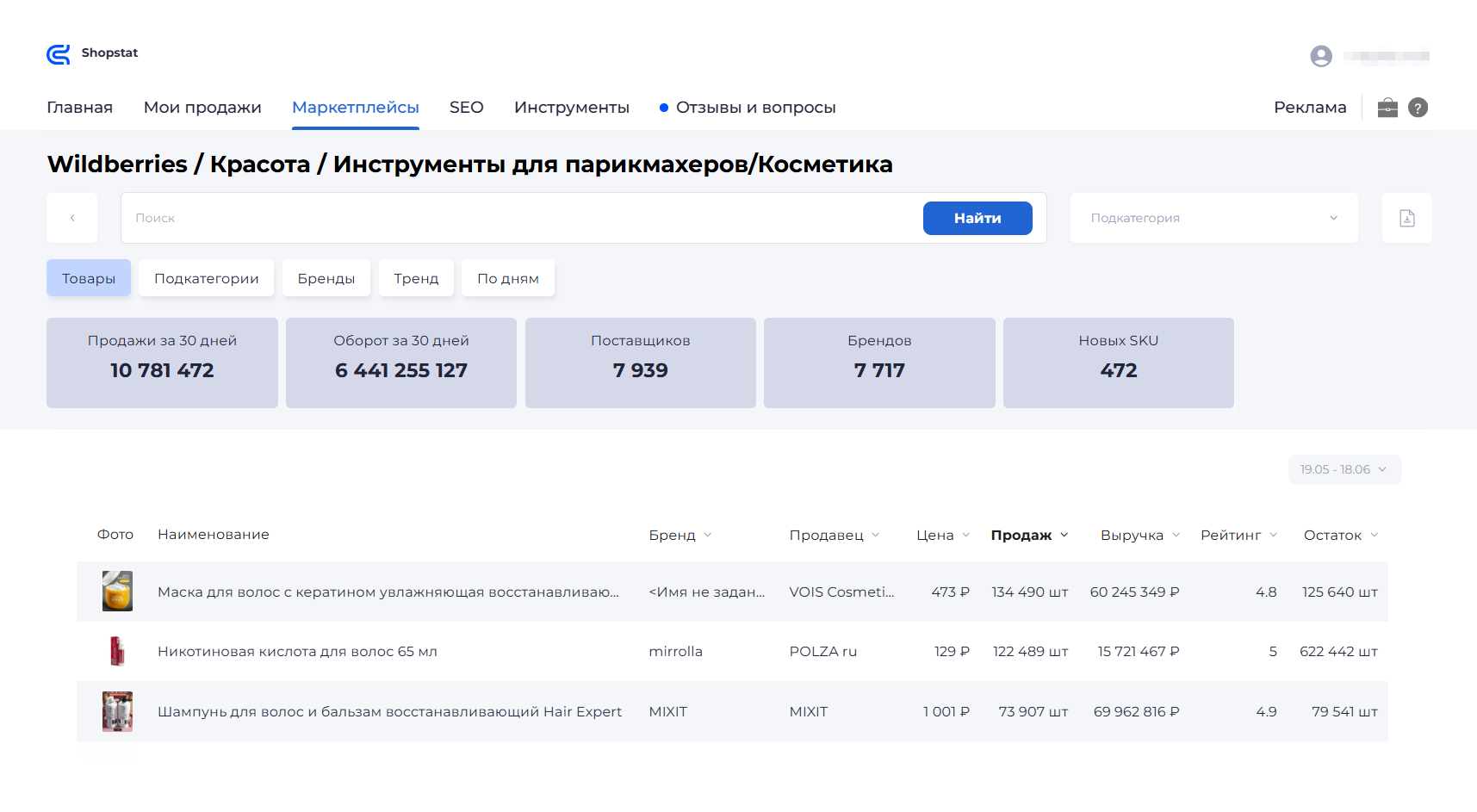Click stock value 622 442 шт
Image resolution: width=1477 pixels, height=812 pixels.
(1339, 651)
